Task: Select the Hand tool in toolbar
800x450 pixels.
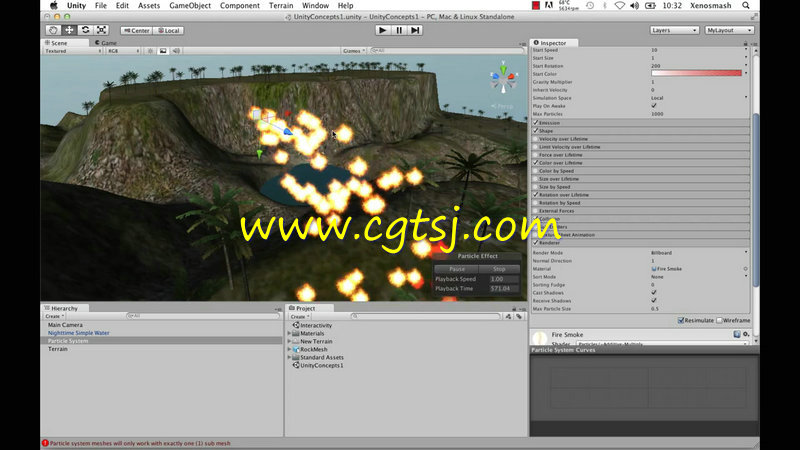Action: [53, 30]
